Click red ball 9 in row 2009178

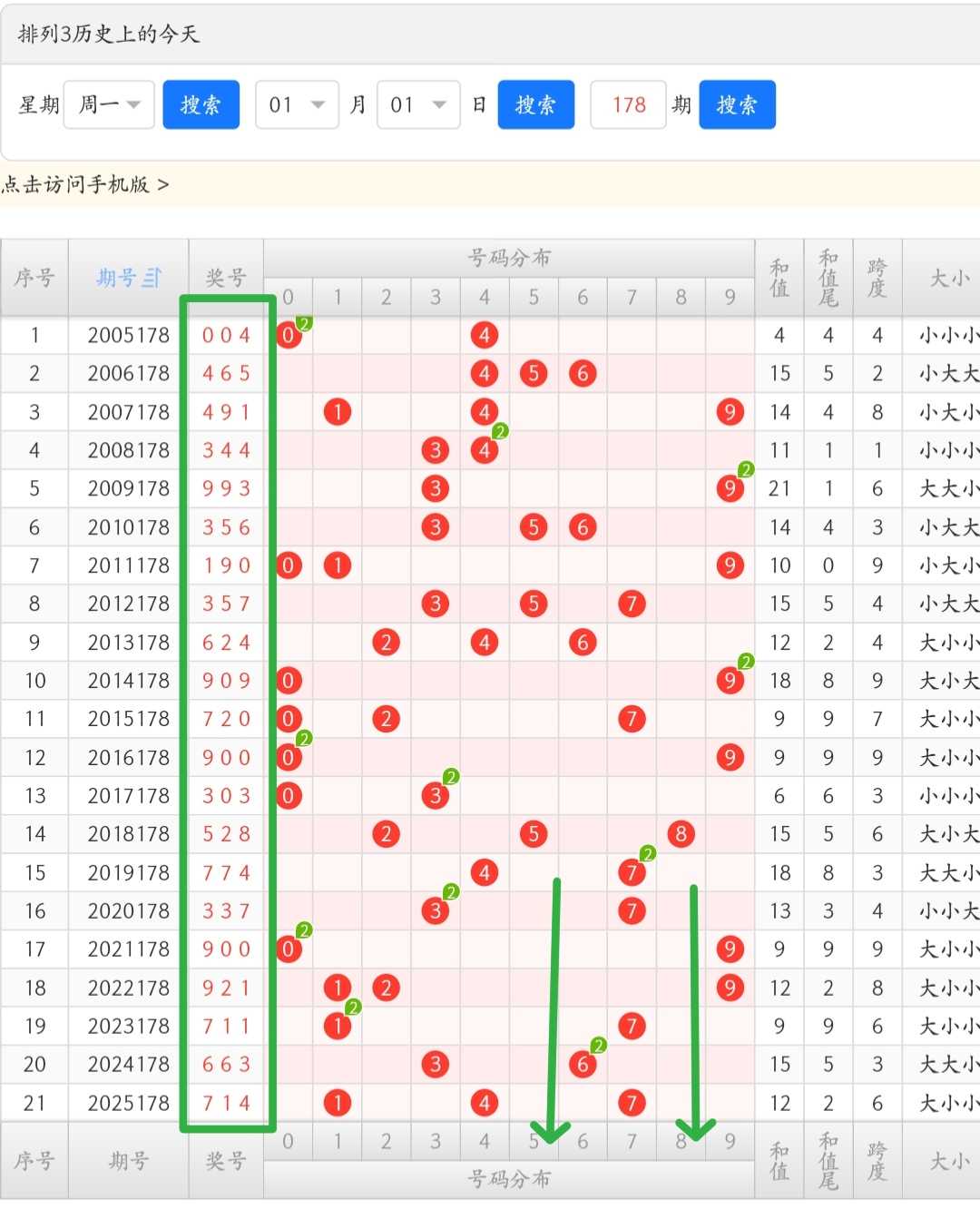730,488
